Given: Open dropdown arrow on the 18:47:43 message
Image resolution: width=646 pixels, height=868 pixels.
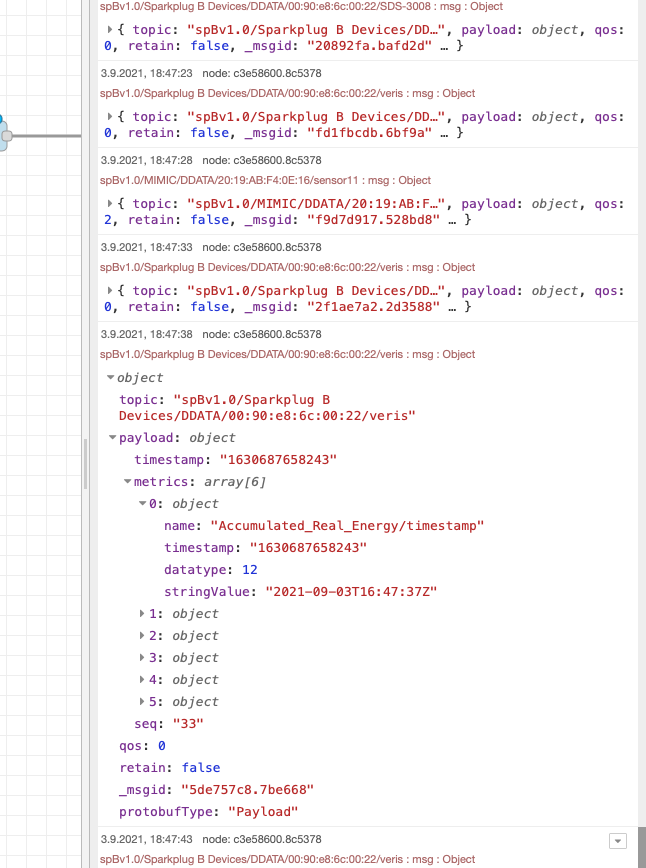Looking at the screenshot, I should pyautogui.click(x=617, y=841).
